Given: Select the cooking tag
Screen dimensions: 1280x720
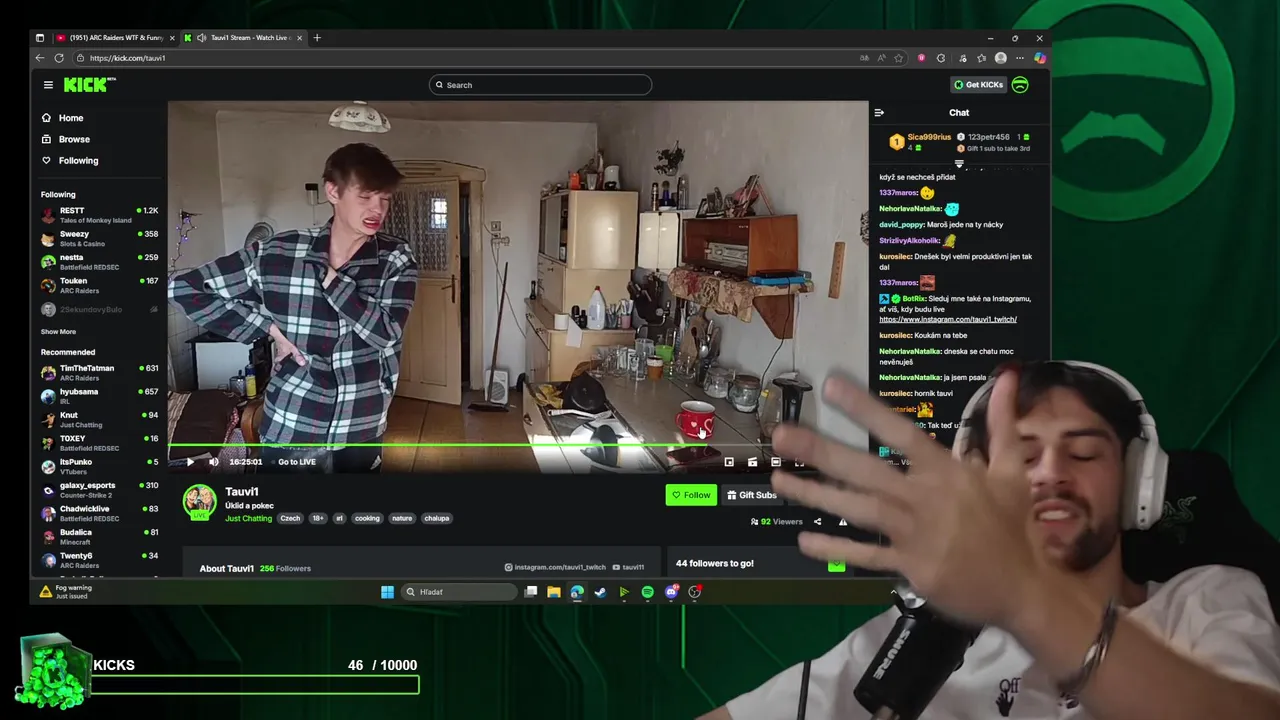Looking at the screenshot, I should pyautogui.click(x=367, y=518).
